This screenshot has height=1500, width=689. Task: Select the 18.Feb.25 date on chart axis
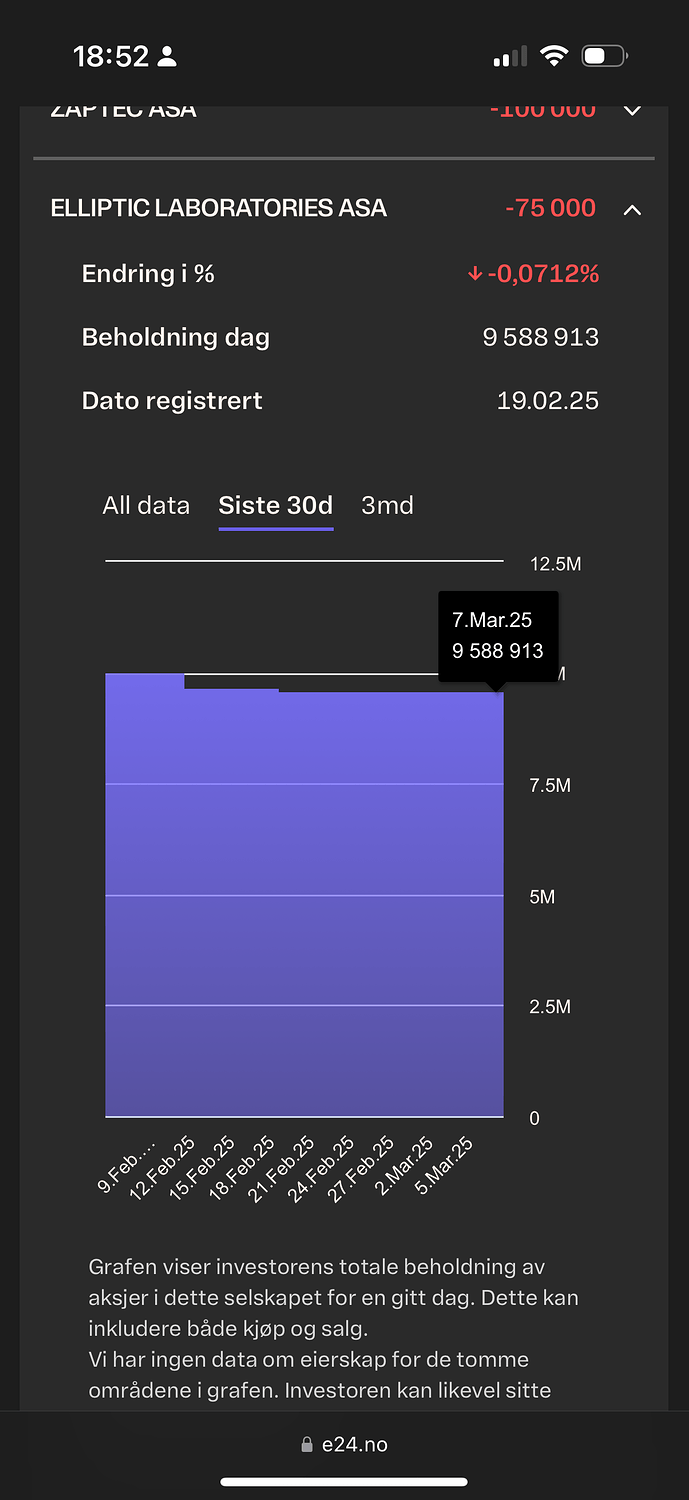[243, 1167]
